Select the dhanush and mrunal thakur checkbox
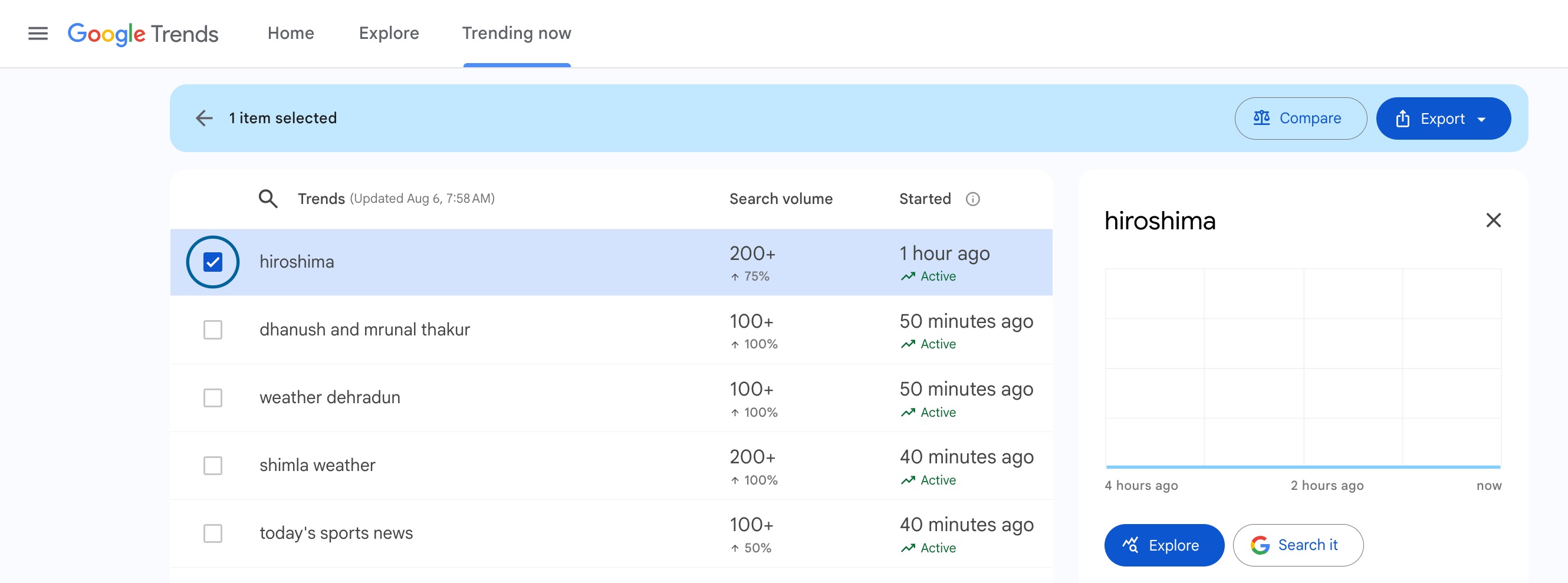The height and width of the screenshot is (583, 1568). (x=212, y=330)
